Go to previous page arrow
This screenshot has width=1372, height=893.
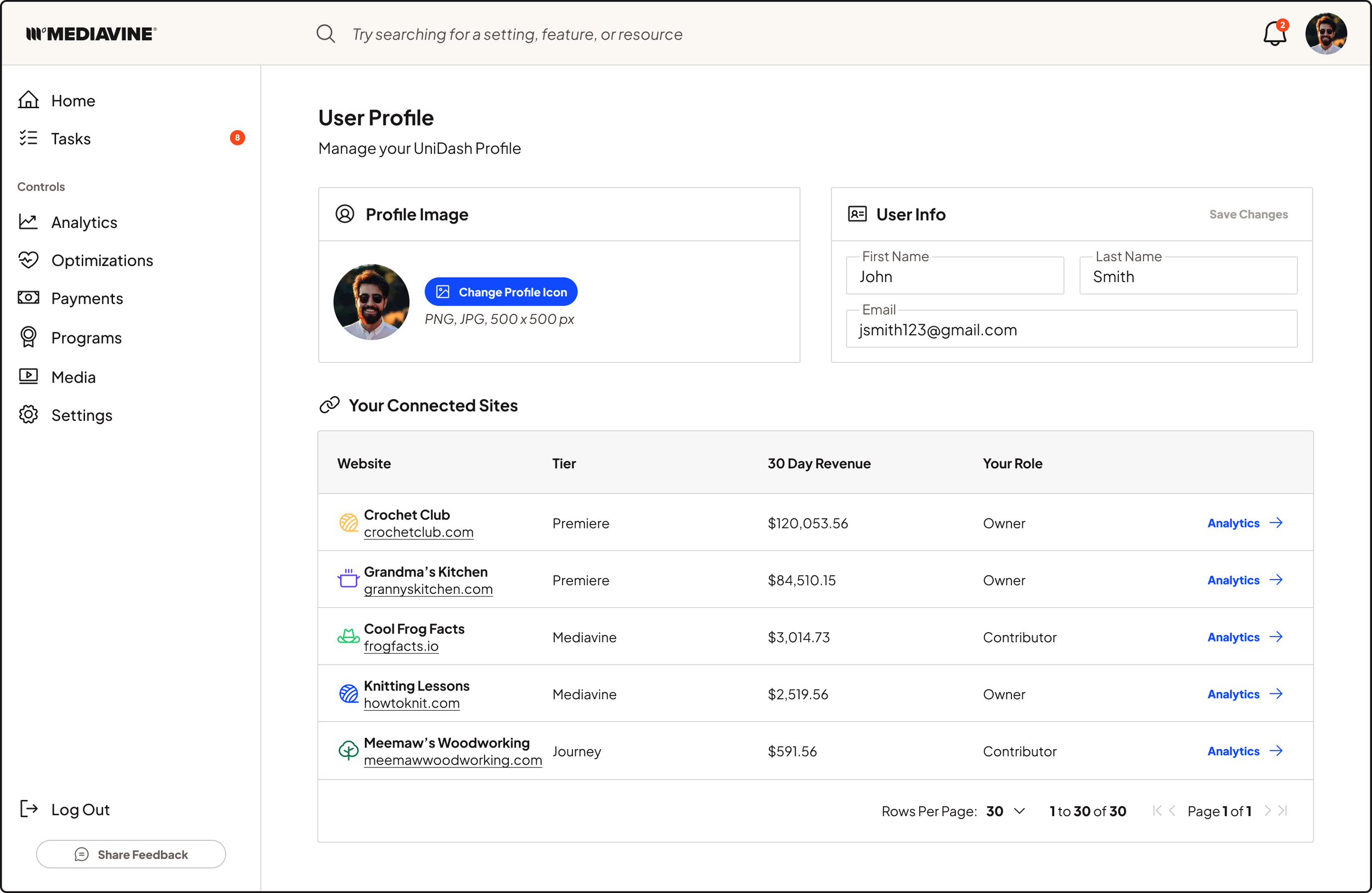click(x=1173, y=811)
